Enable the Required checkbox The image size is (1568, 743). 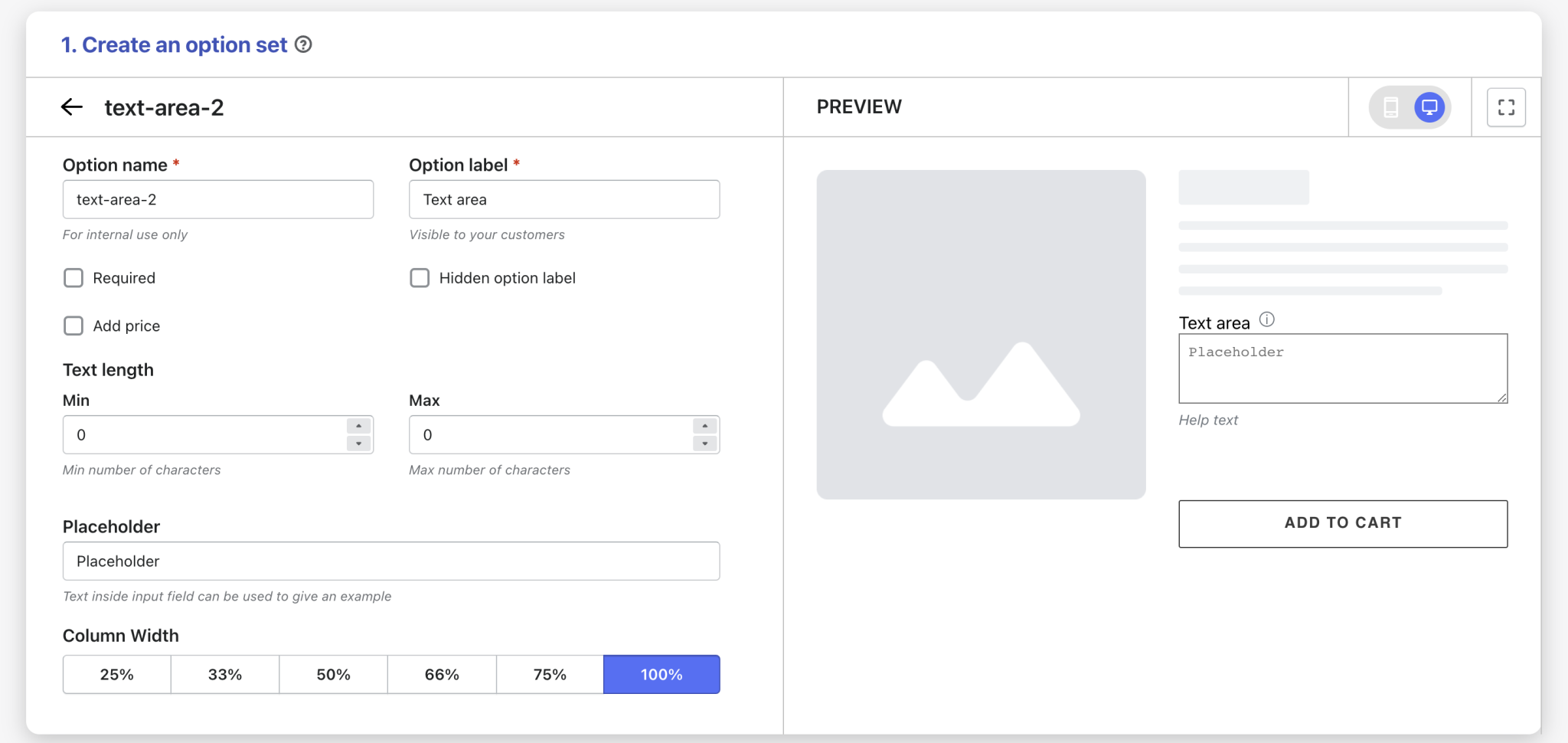coord(73,278)
